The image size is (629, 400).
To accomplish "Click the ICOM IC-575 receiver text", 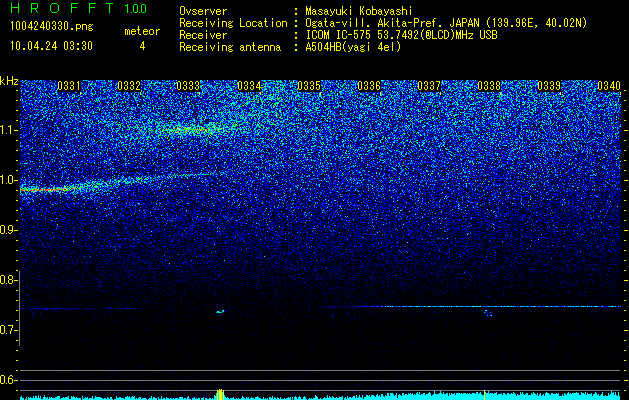I will click(x=401, y=35).
